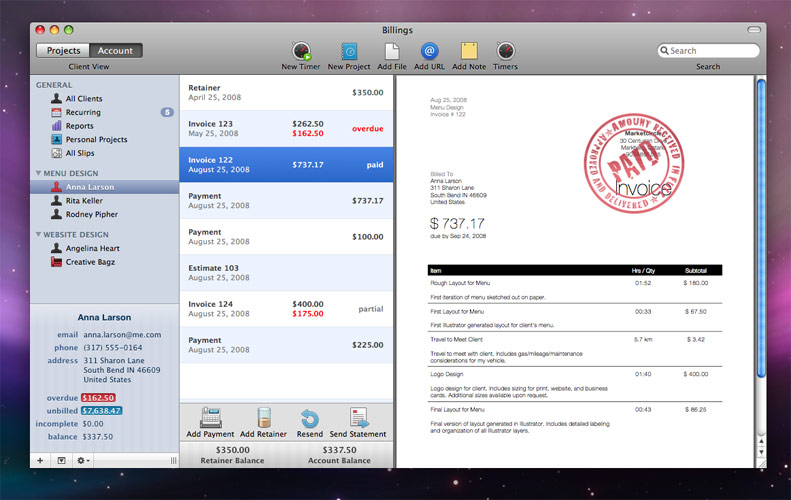
Task: Click the Resend icon
Action: [x=310, y=419]
